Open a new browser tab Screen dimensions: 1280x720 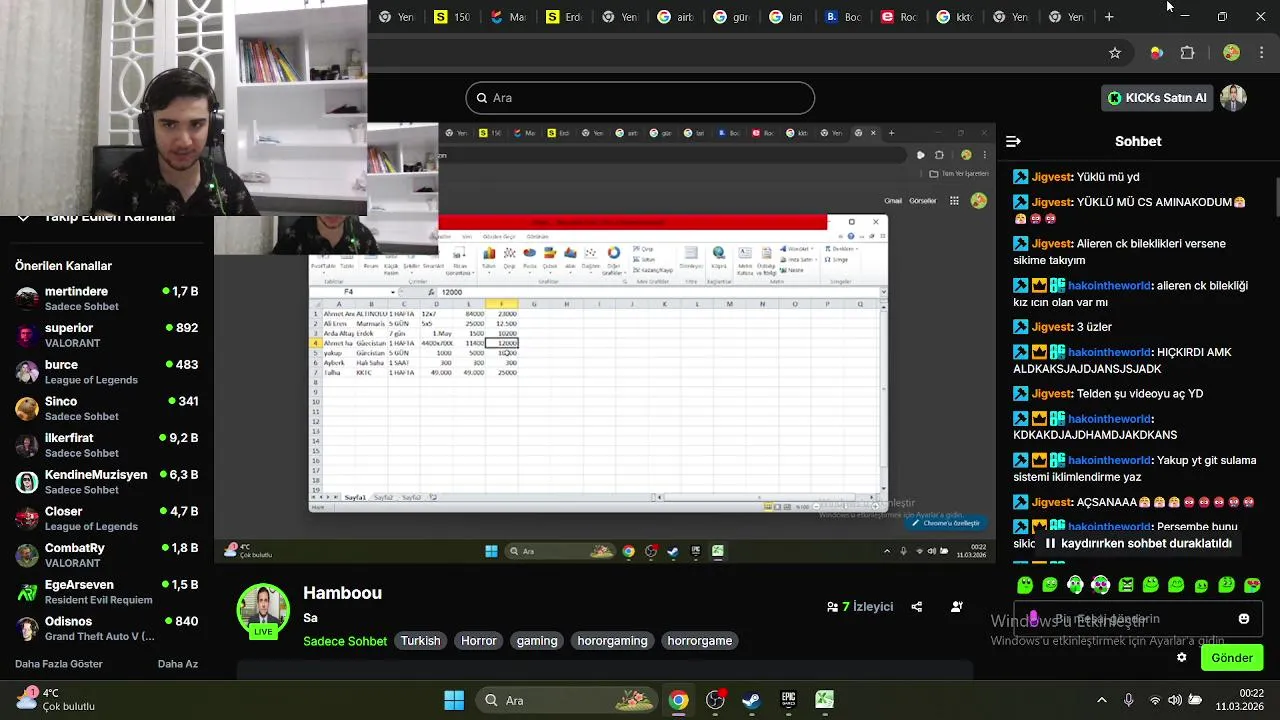point(1108,17)
